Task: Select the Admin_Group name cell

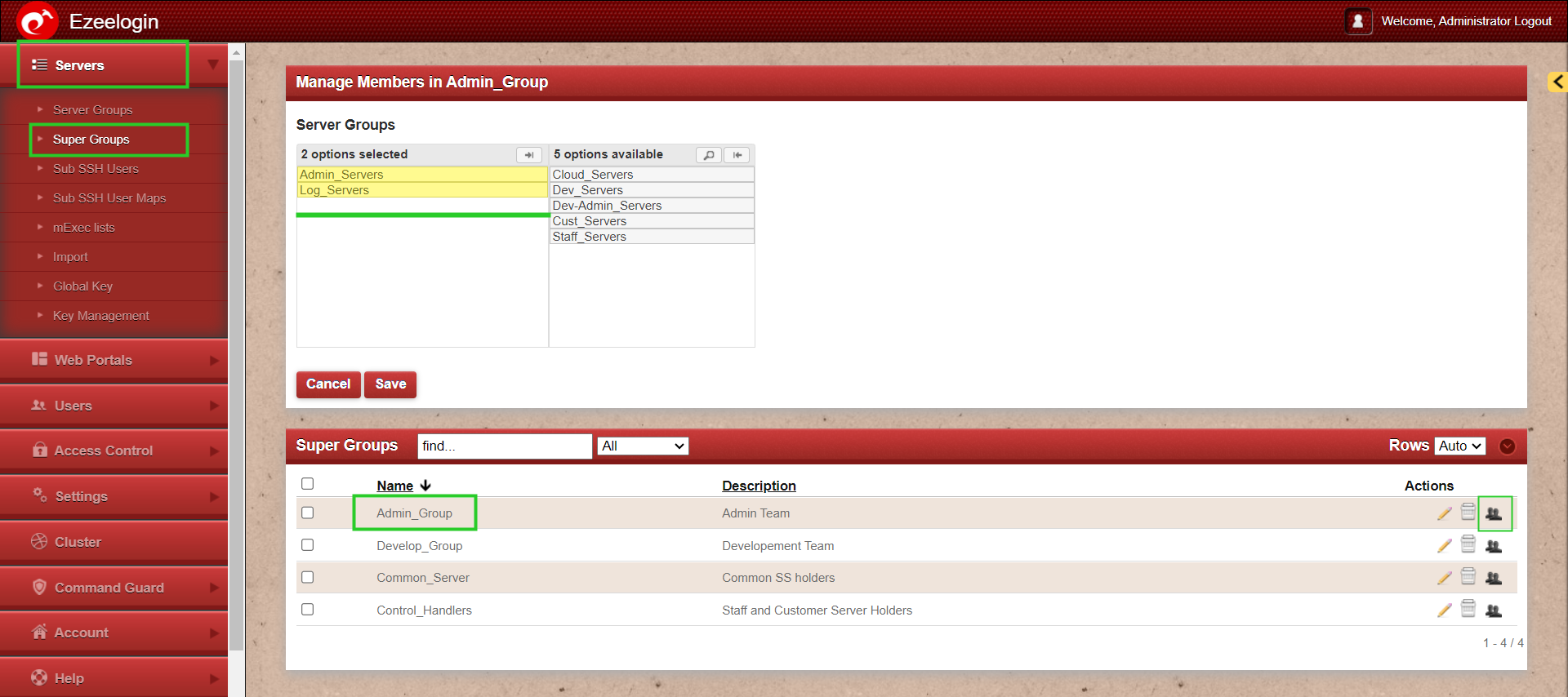Action: pyautogui.click(x=414, y=513)
